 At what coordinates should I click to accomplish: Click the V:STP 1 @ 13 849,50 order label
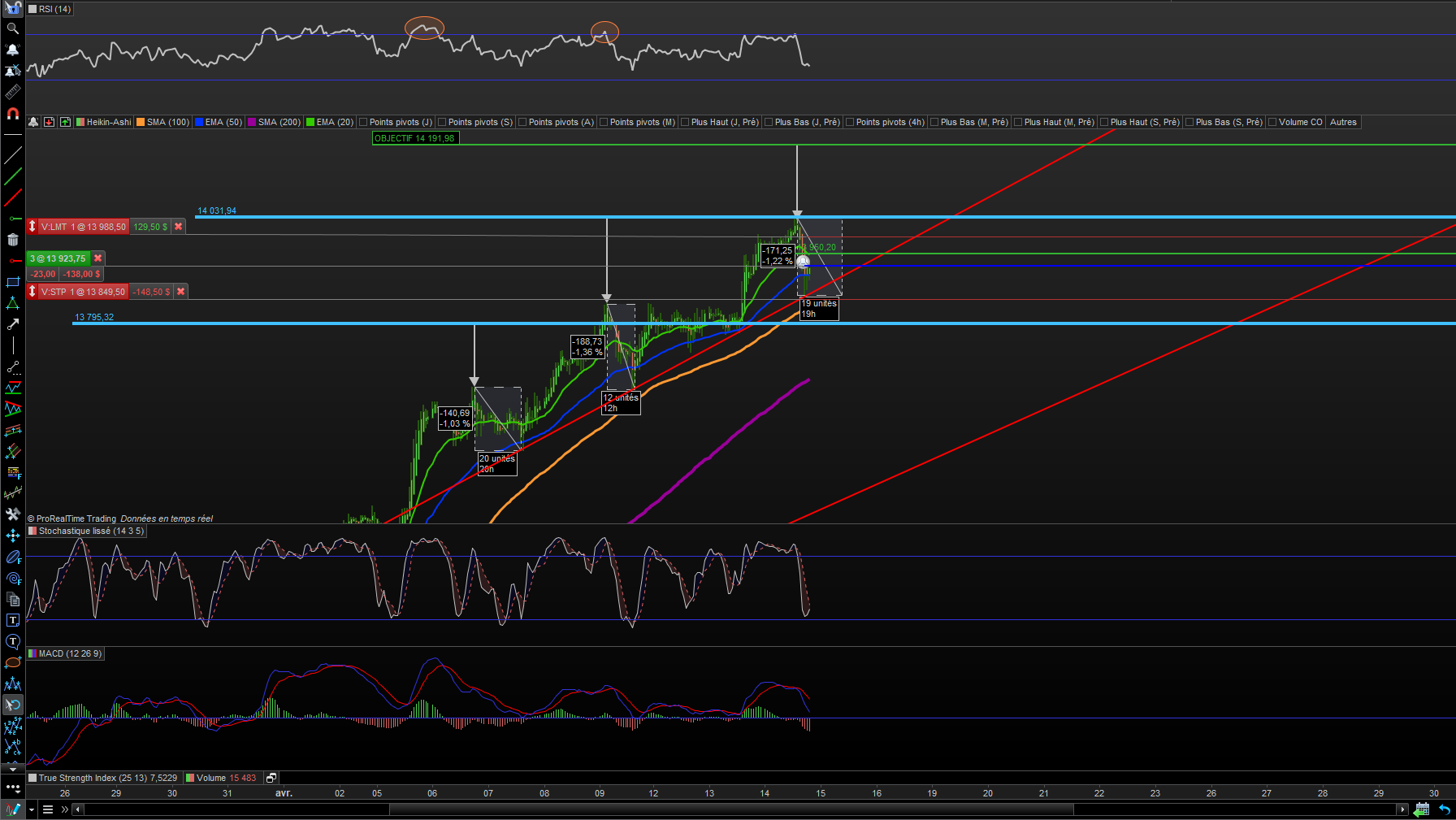point(83,292)
